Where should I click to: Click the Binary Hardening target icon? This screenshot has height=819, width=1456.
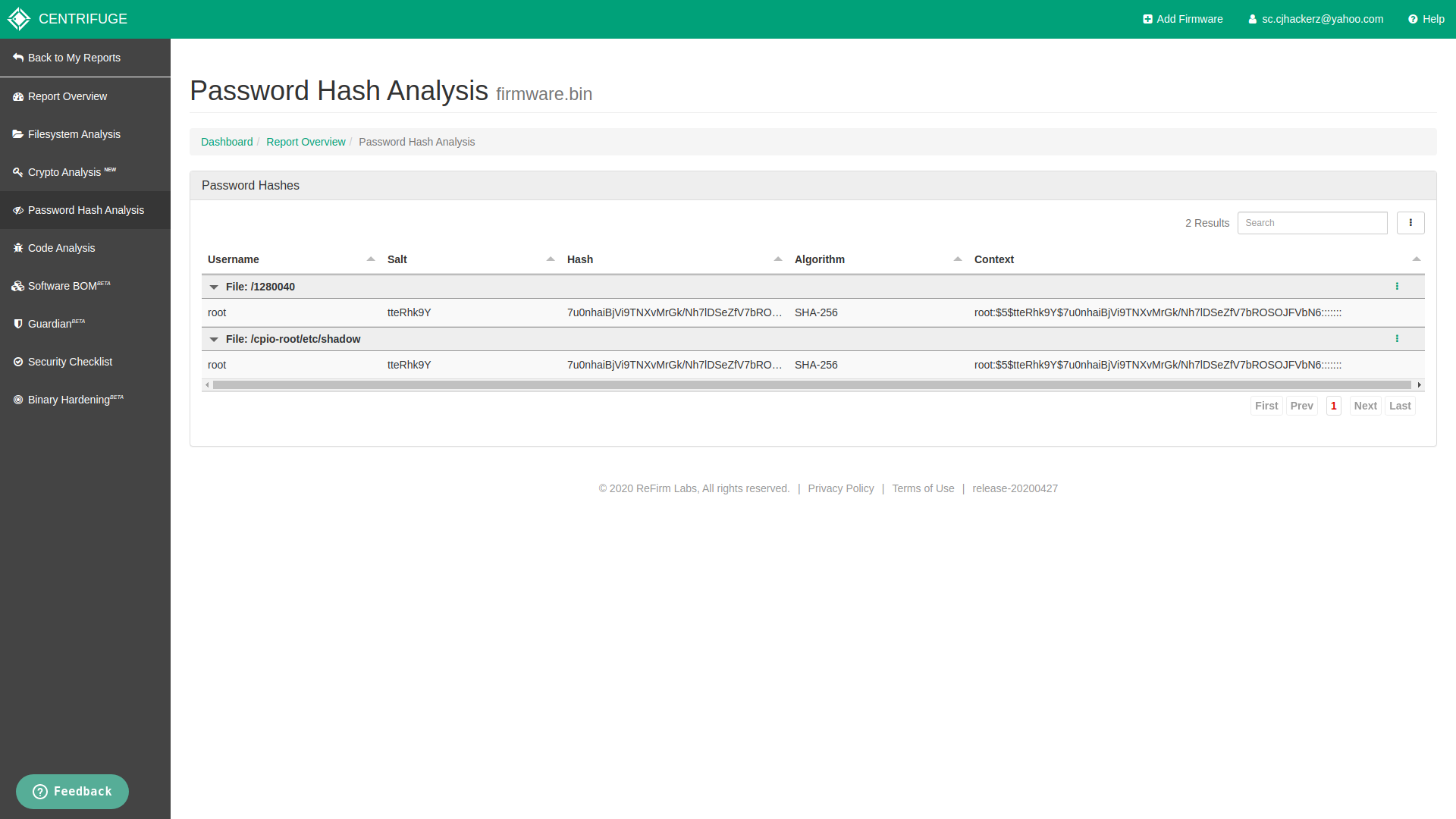(x=18, y=400)
